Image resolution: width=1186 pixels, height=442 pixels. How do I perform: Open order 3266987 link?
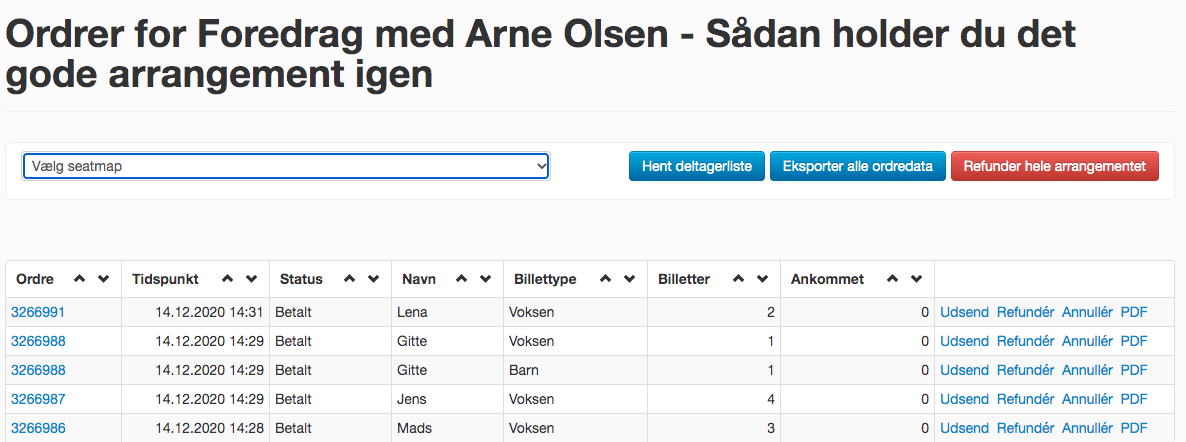[38, 399]
